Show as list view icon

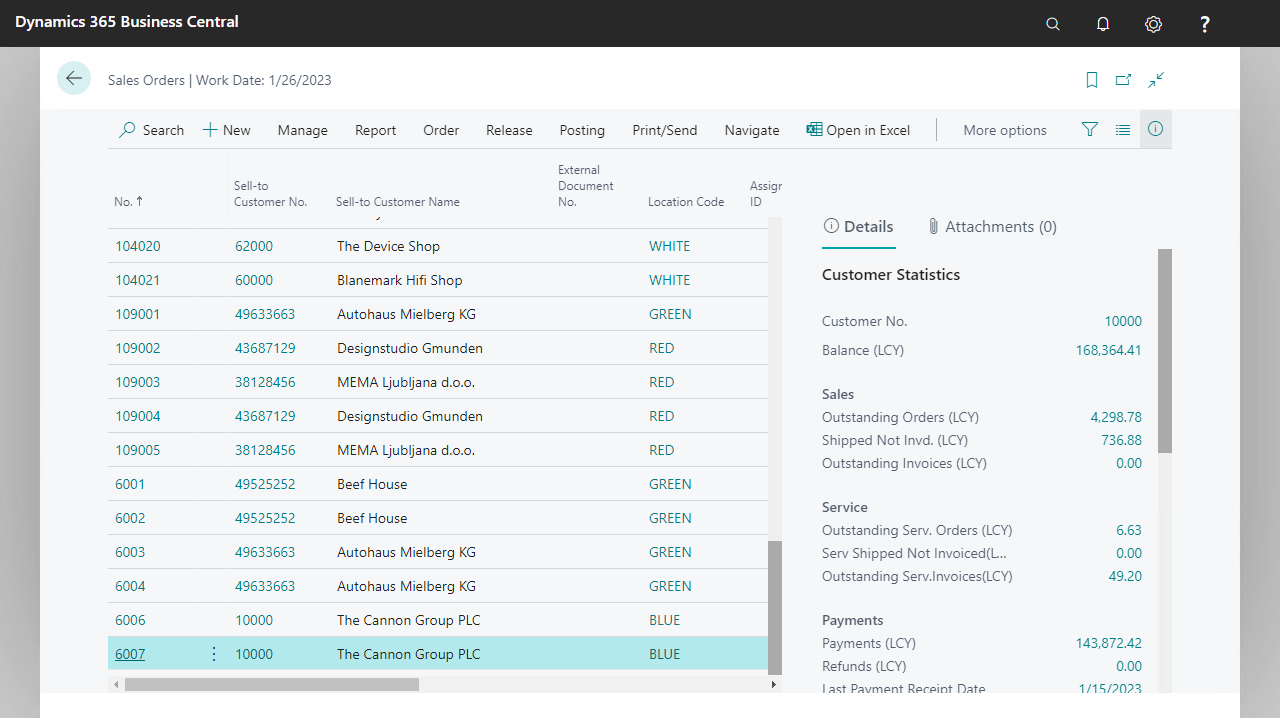[1123, 129]
